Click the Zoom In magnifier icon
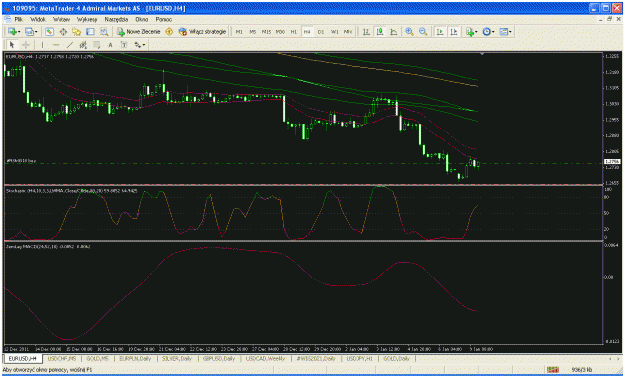 409,31
